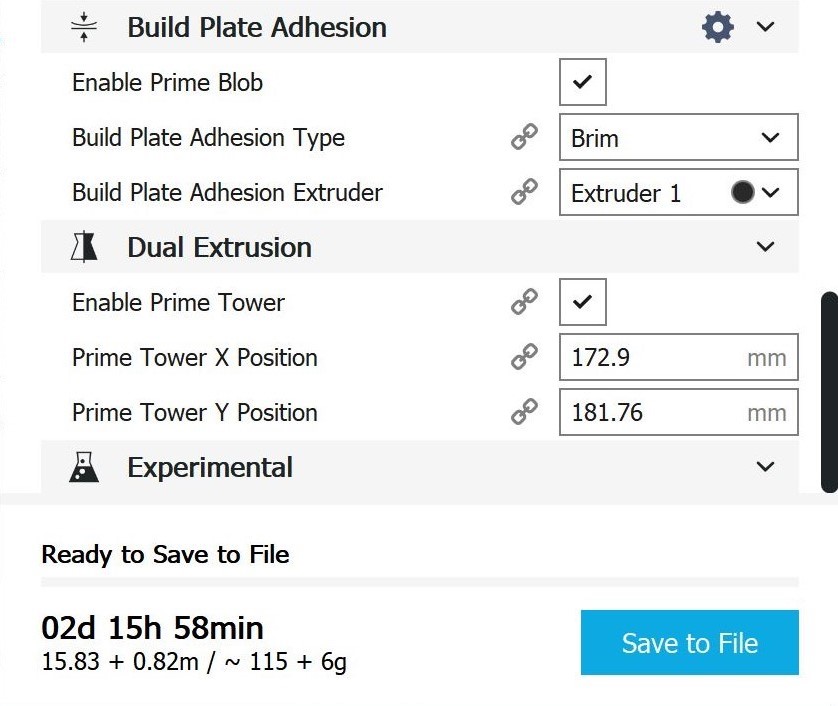Collapse the Dual Extrusion section chevron

tap(766, 247)
